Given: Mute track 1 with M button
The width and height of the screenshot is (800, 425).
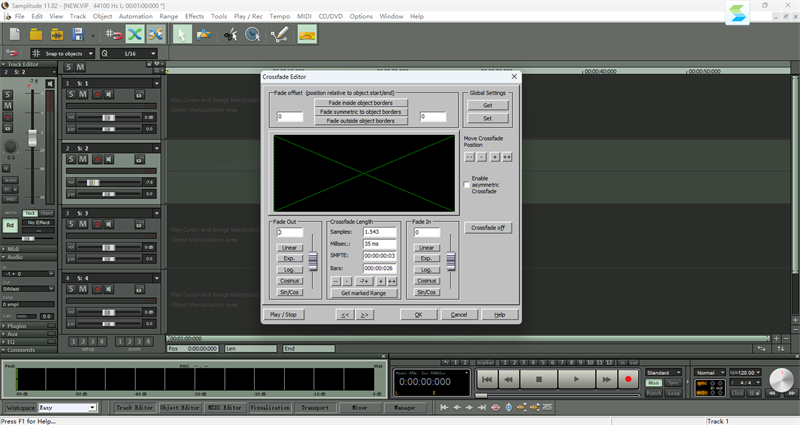Looking at the screenshot, I should [83, 94].
